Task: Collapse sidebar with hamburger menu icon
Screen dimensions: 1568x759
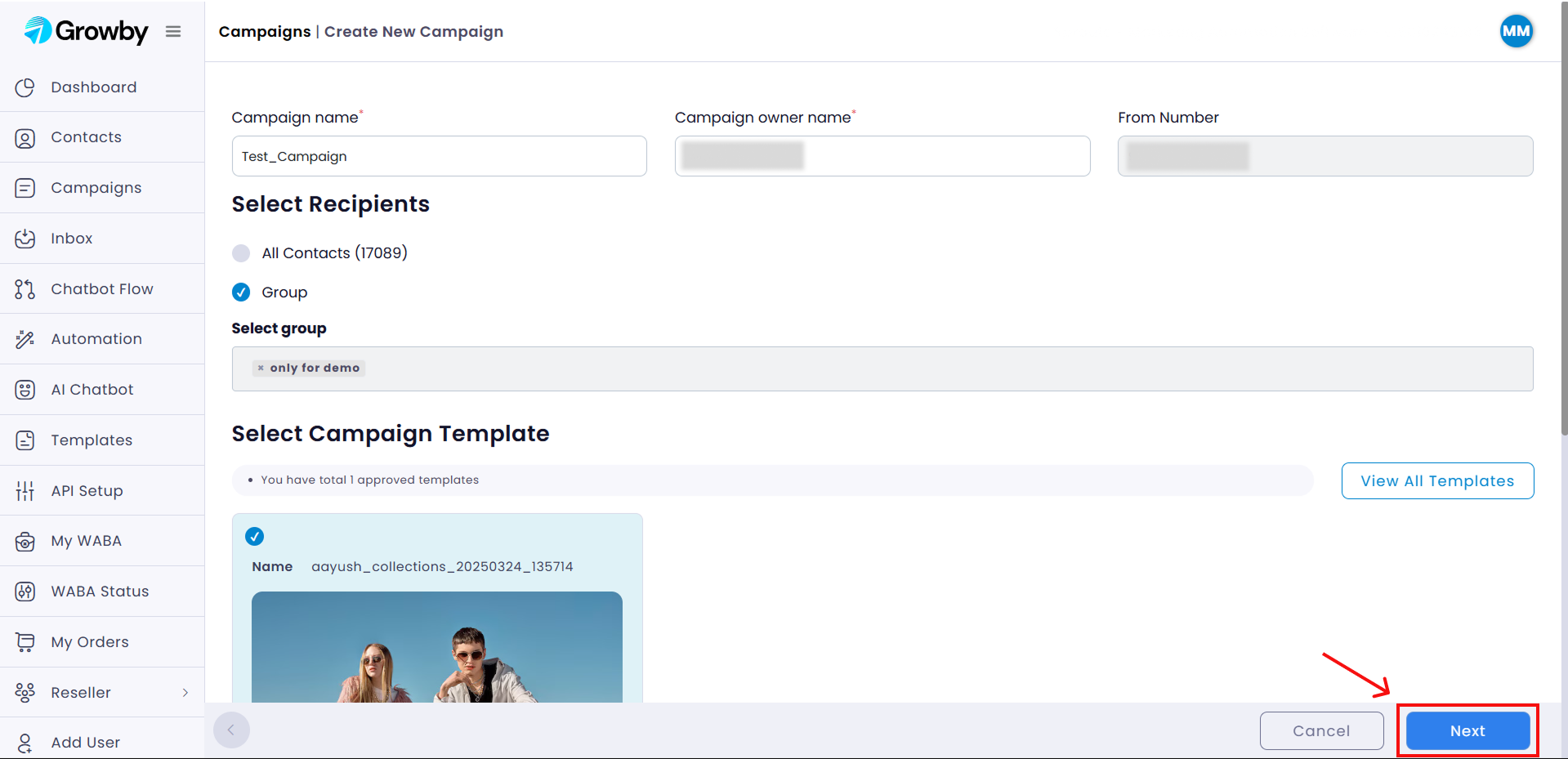Action: [x=173, y=31]
